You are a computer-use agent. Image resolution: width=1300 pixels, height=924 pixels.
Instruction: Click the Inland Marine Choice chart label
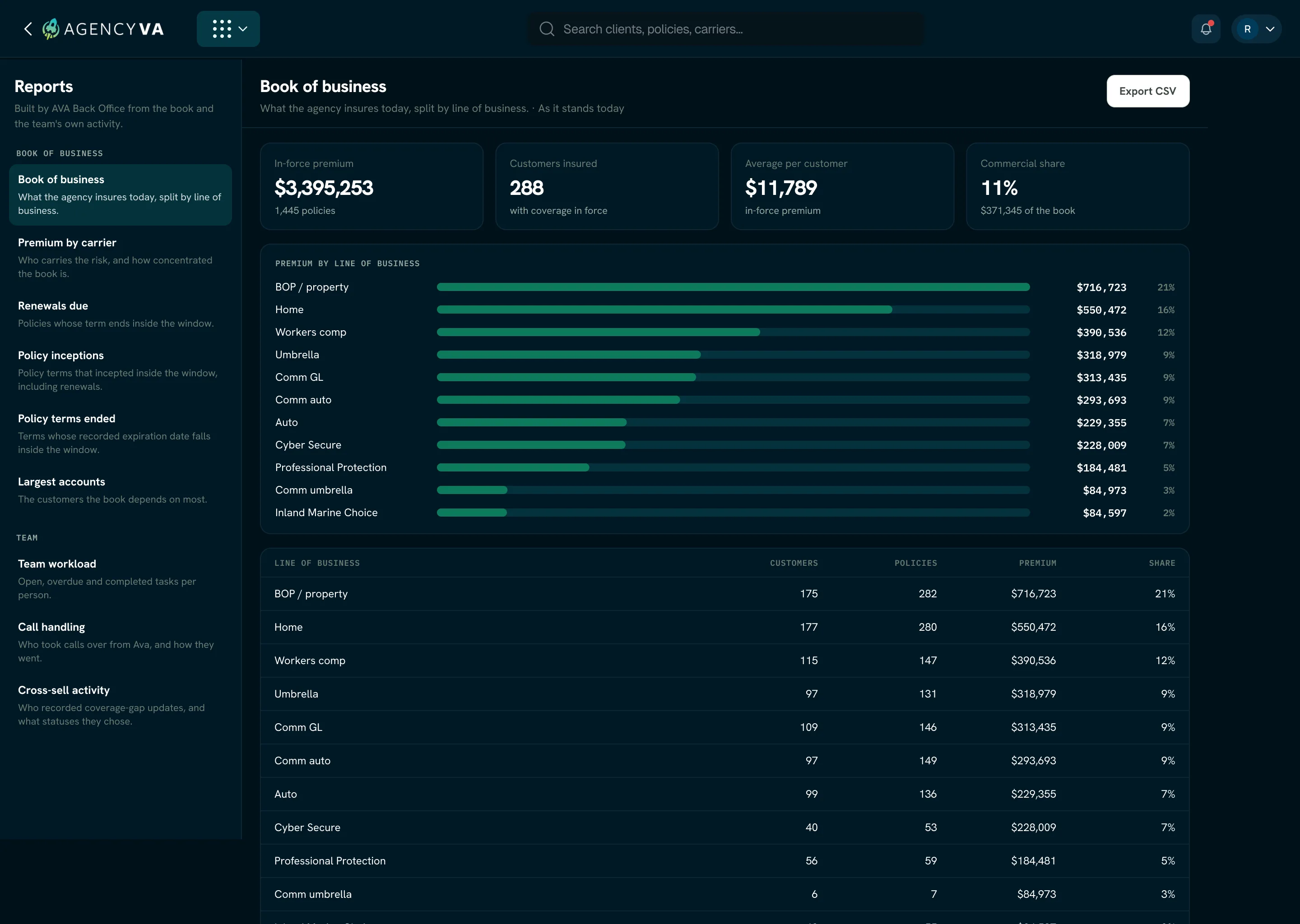point(326,513)
